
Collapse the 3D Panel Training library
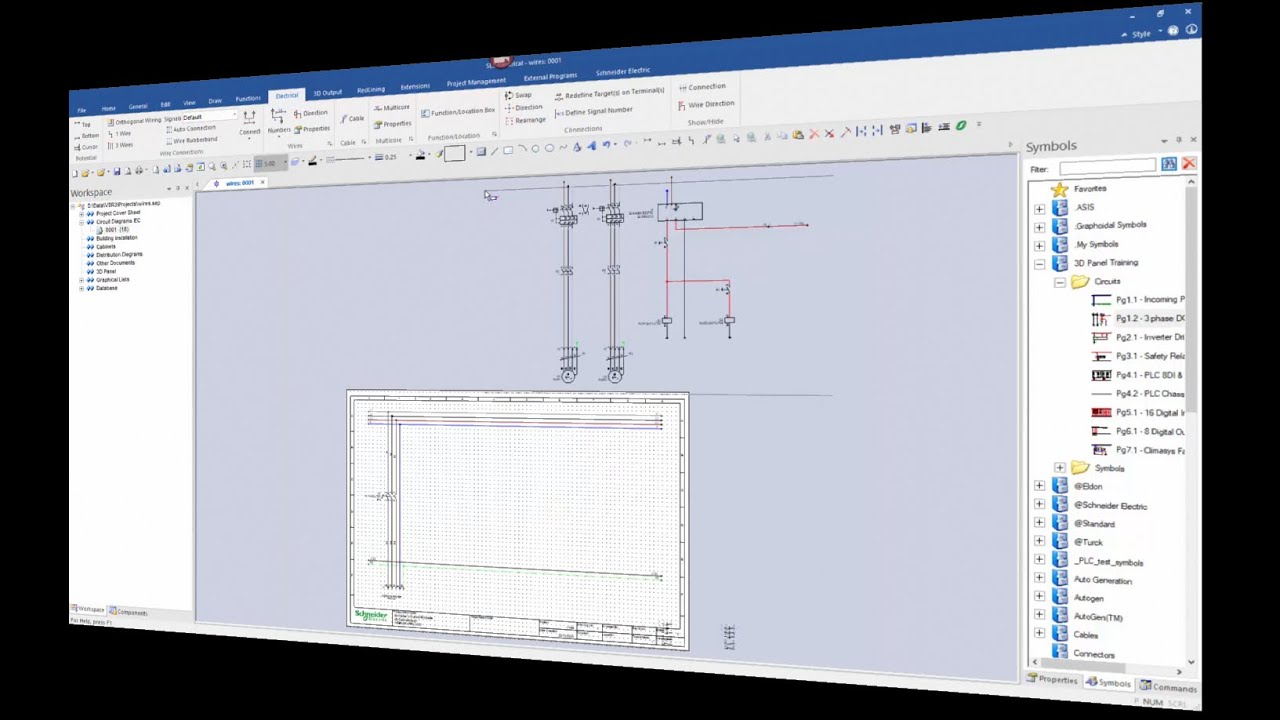point(1039,264)
